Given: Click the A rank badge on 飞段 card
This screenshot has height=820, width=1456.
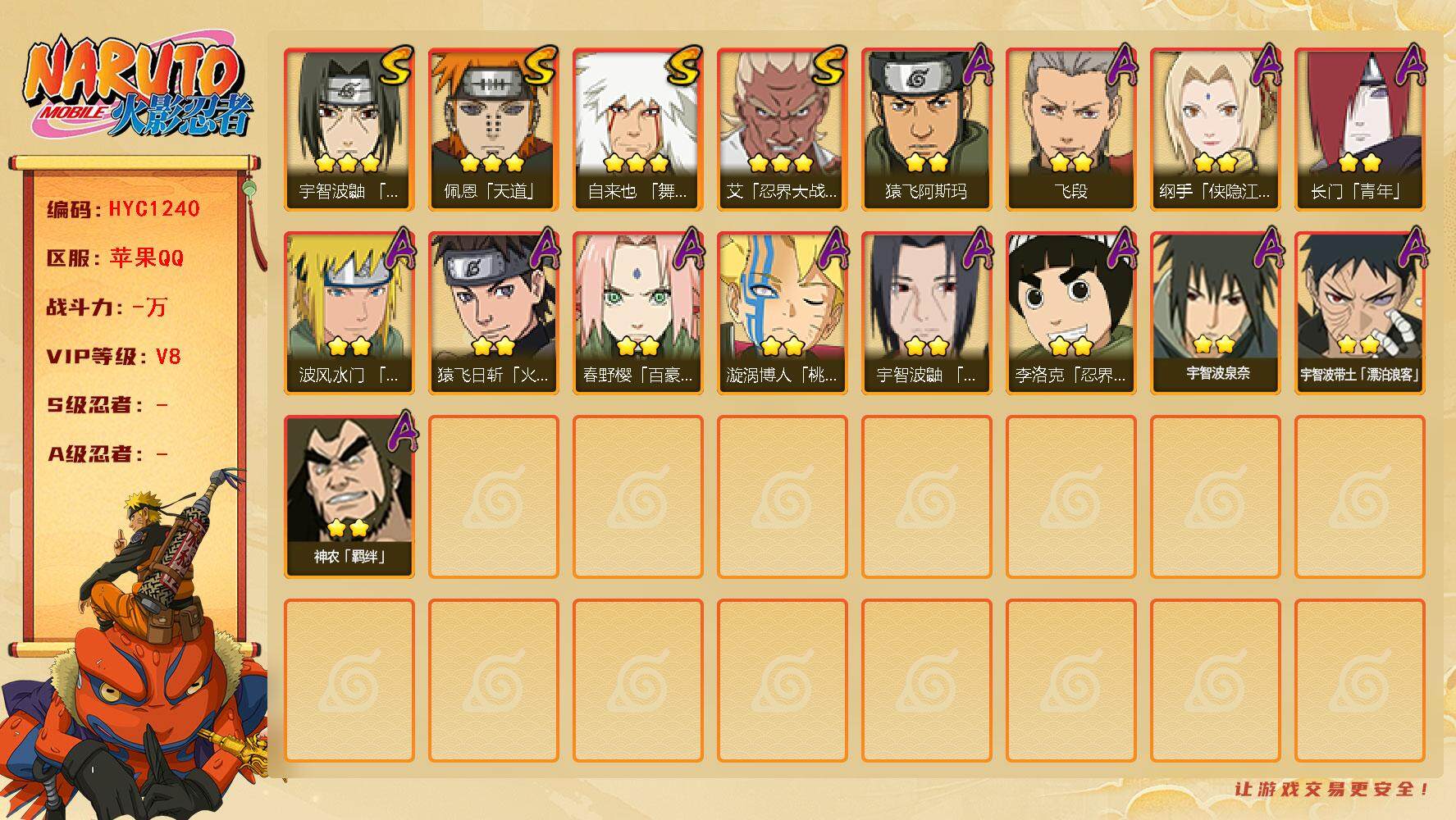Looking at the screenshot, I should [x=1122, y=66].
